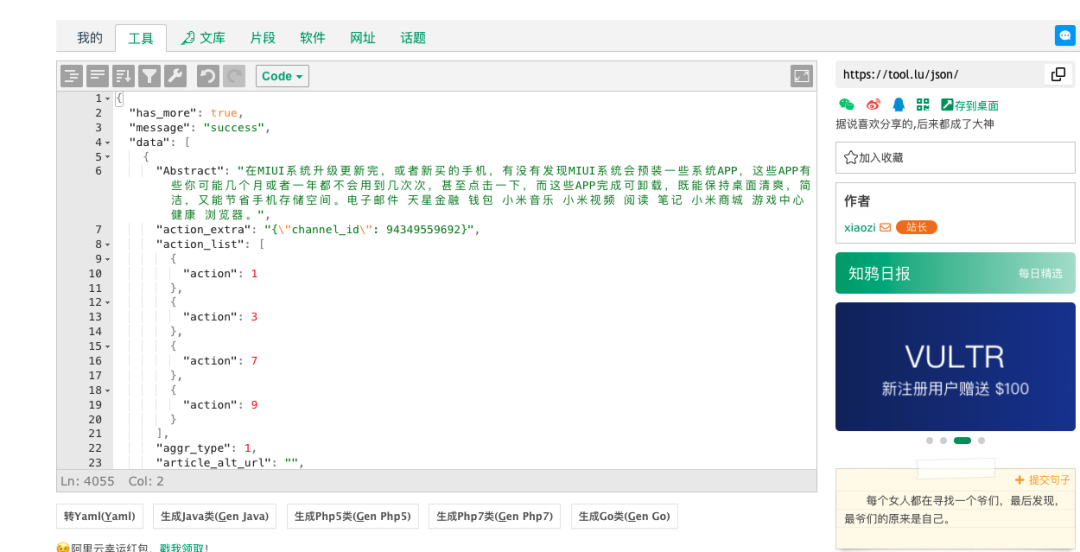Open the 话题 tab
The height and width of the screenshot is (552, 1080).
413,38
